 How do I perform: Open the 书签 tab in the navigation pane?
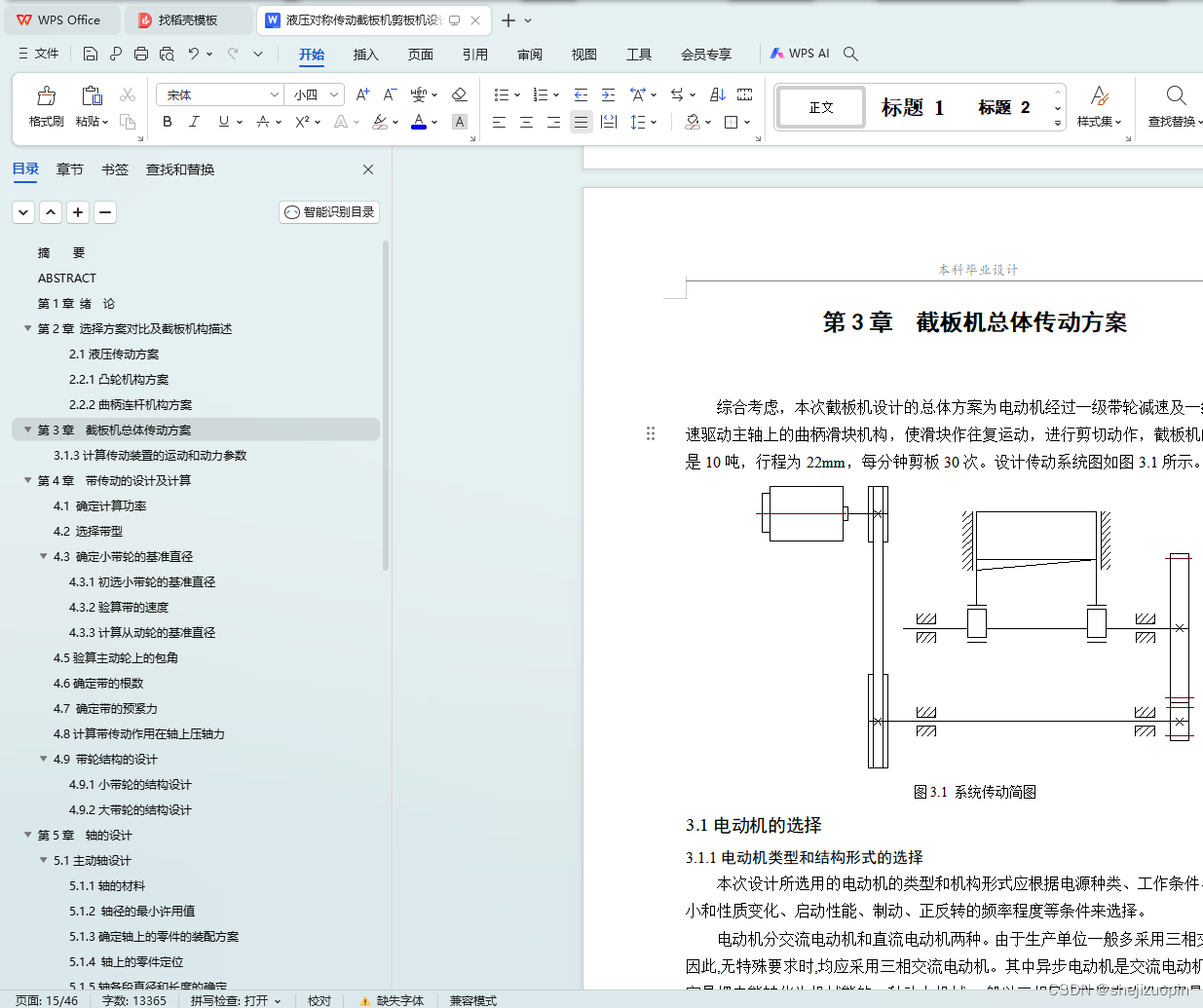115,169
